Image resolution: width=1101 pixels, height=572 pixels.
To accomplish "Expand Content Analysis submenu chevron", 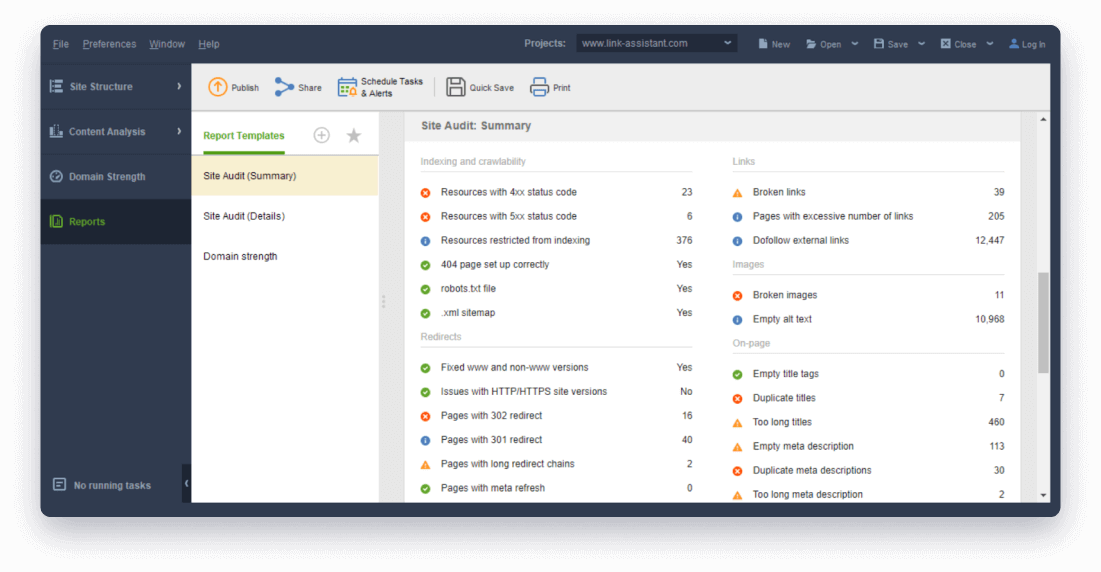I will pyautogui.click(x=179, y=131).
